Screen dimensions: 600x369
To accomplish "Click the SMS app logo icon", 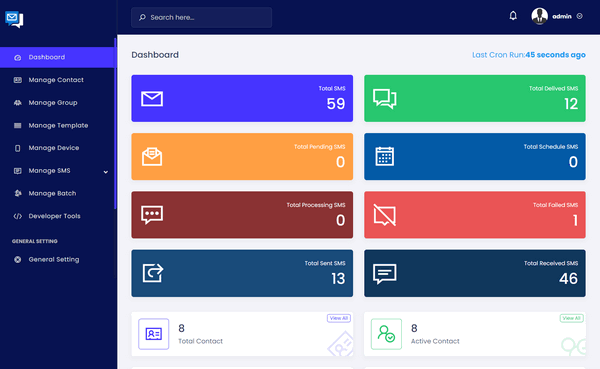I will [x=14, y=19].
